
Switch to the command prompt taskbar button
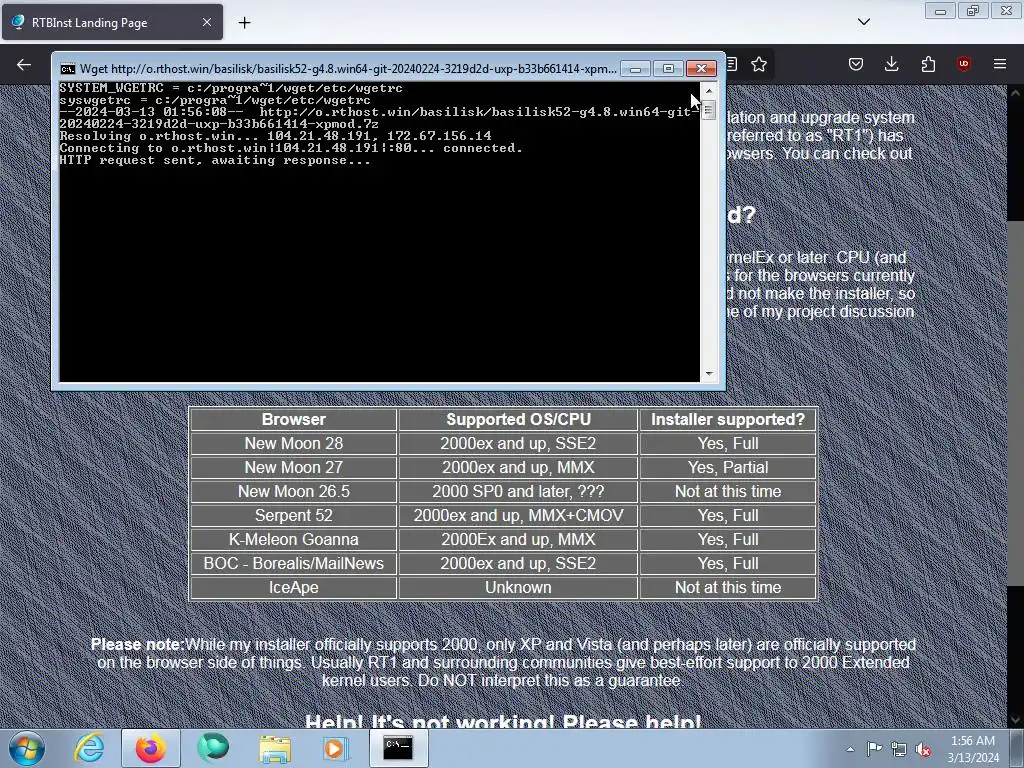click(x=398, y=748)
